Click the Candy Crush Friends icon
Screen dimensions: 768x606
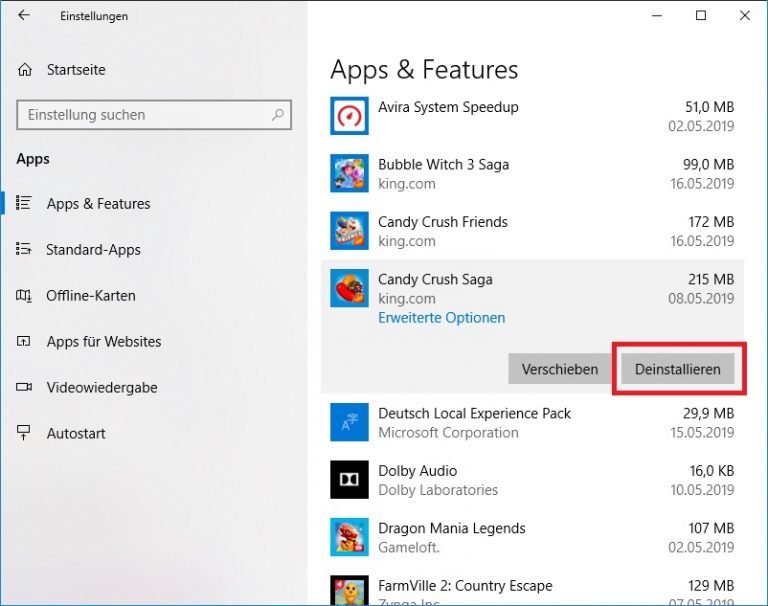[349, 231]
